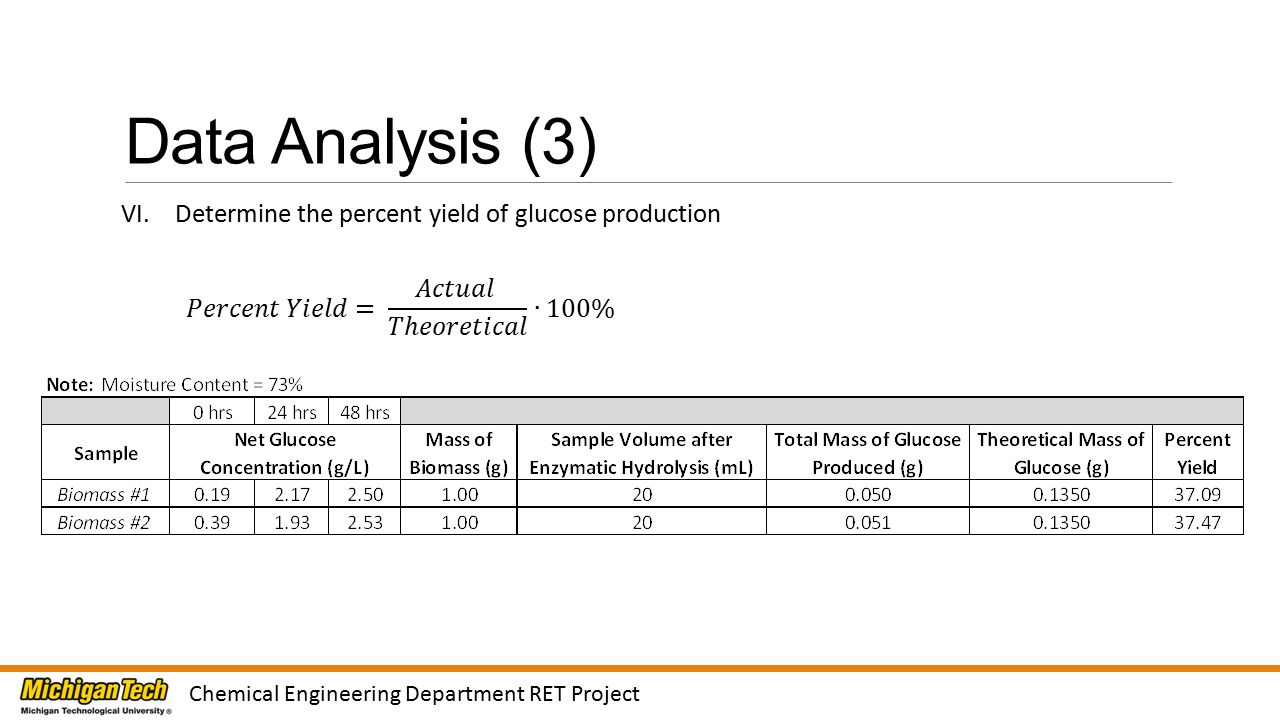
Task: Click the Percent Yield formula
Action: pos(400,307)
